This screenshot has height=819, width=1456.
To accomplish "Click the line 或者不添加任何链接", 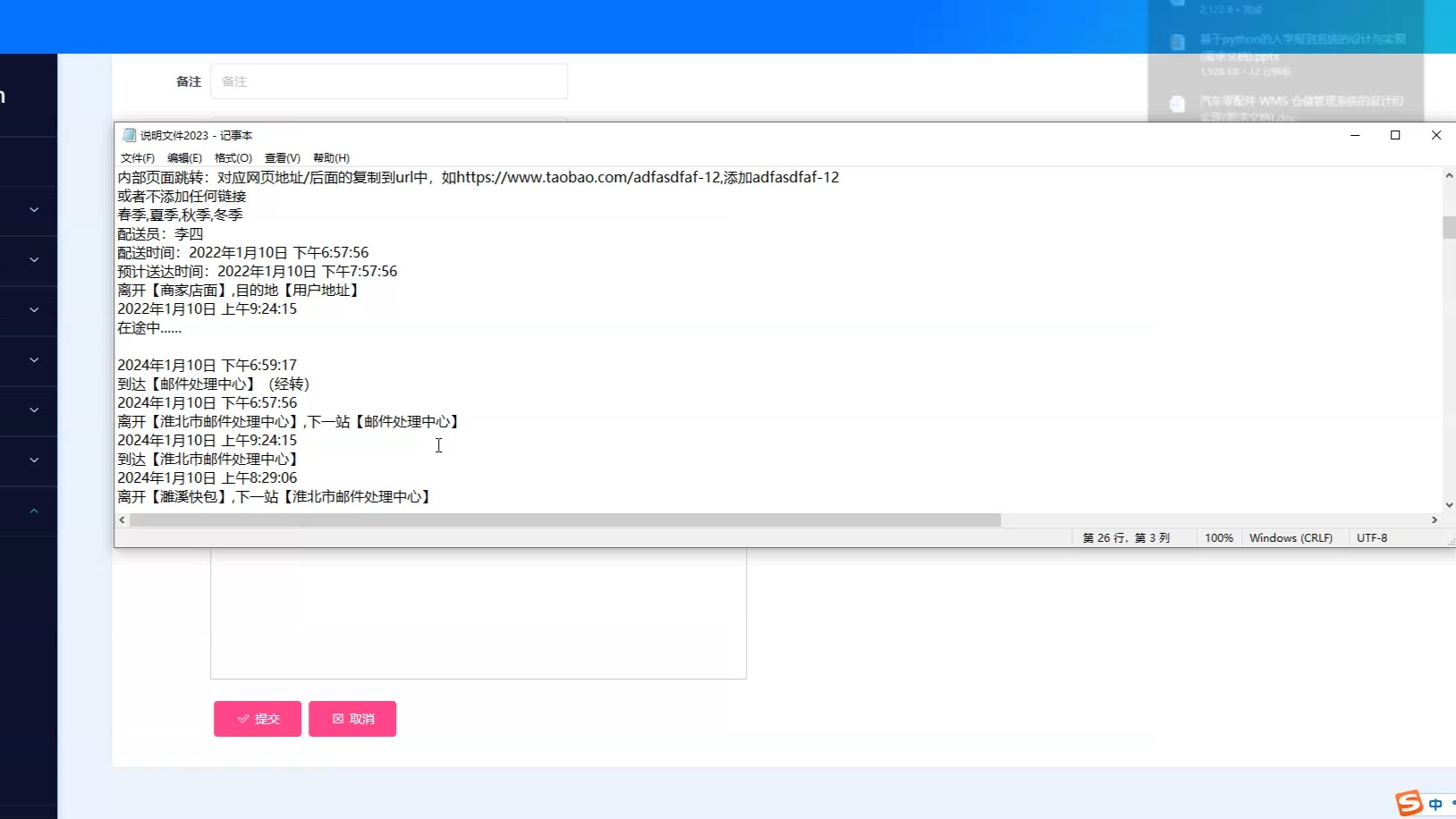I will pos(182,196).
